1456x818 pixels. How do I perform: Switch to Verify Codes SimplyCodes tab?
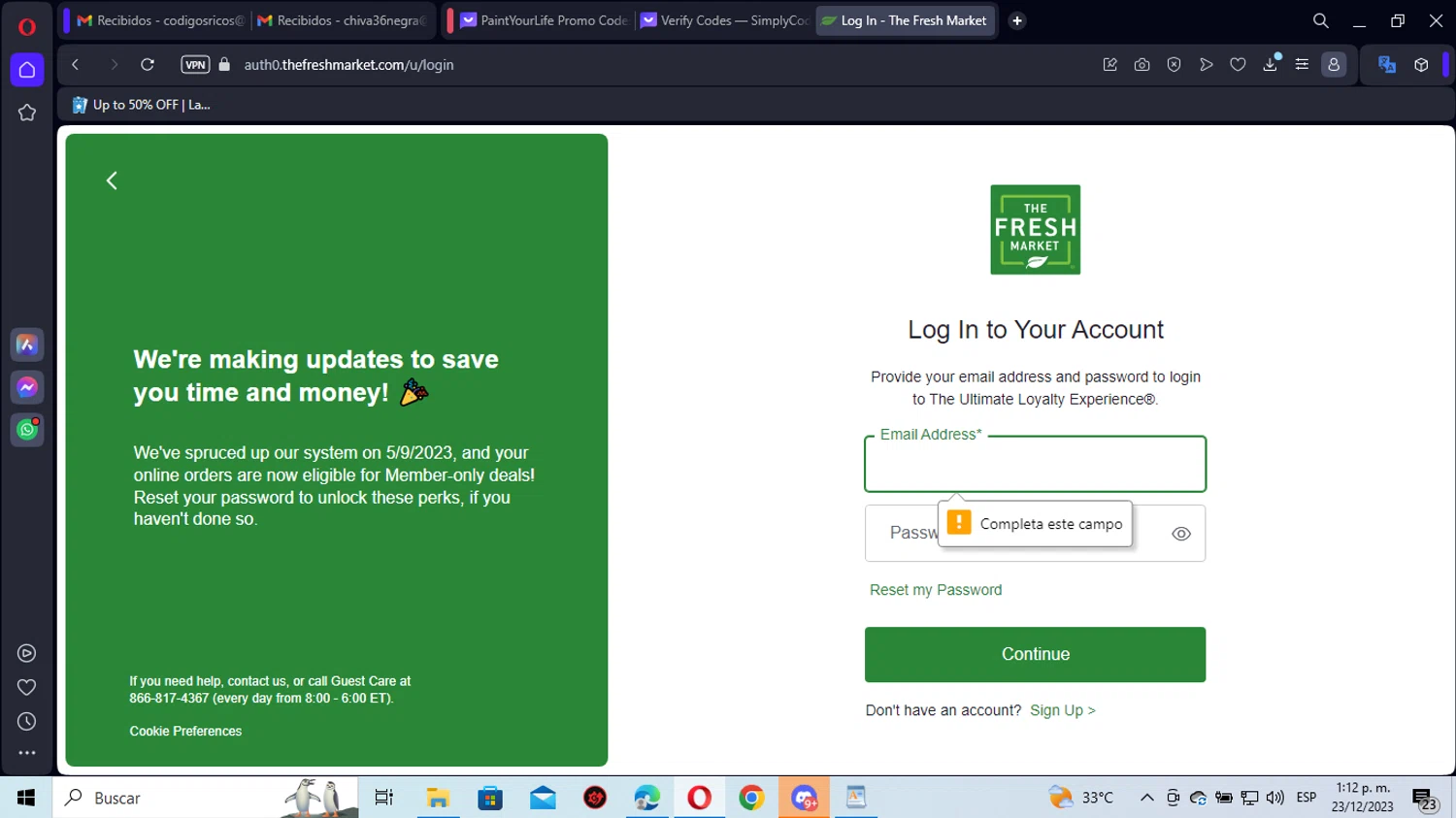click(x=724, y=20)
